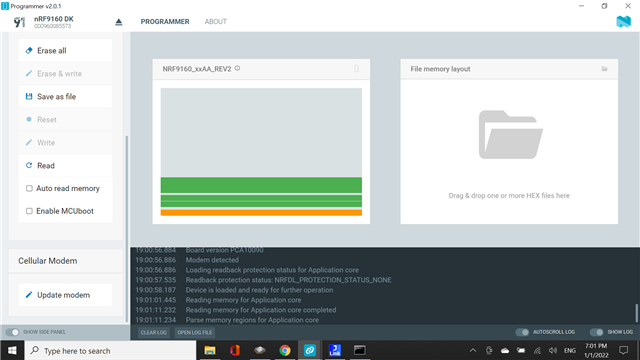Click the Windows taskbar search box
The width and height of the screenshot is (640, 360).
111,350
